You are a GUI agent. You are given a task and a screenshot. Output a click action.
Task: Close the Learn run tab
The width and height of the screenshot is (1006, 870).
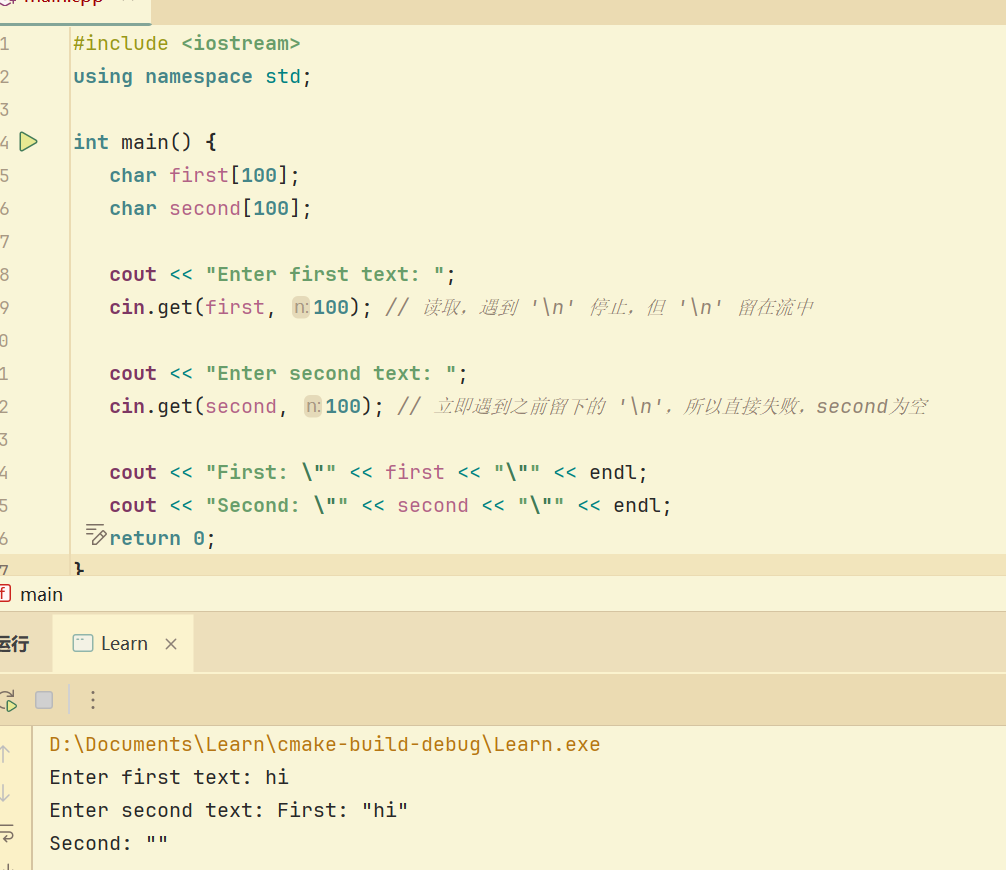[x=171, y=644]
